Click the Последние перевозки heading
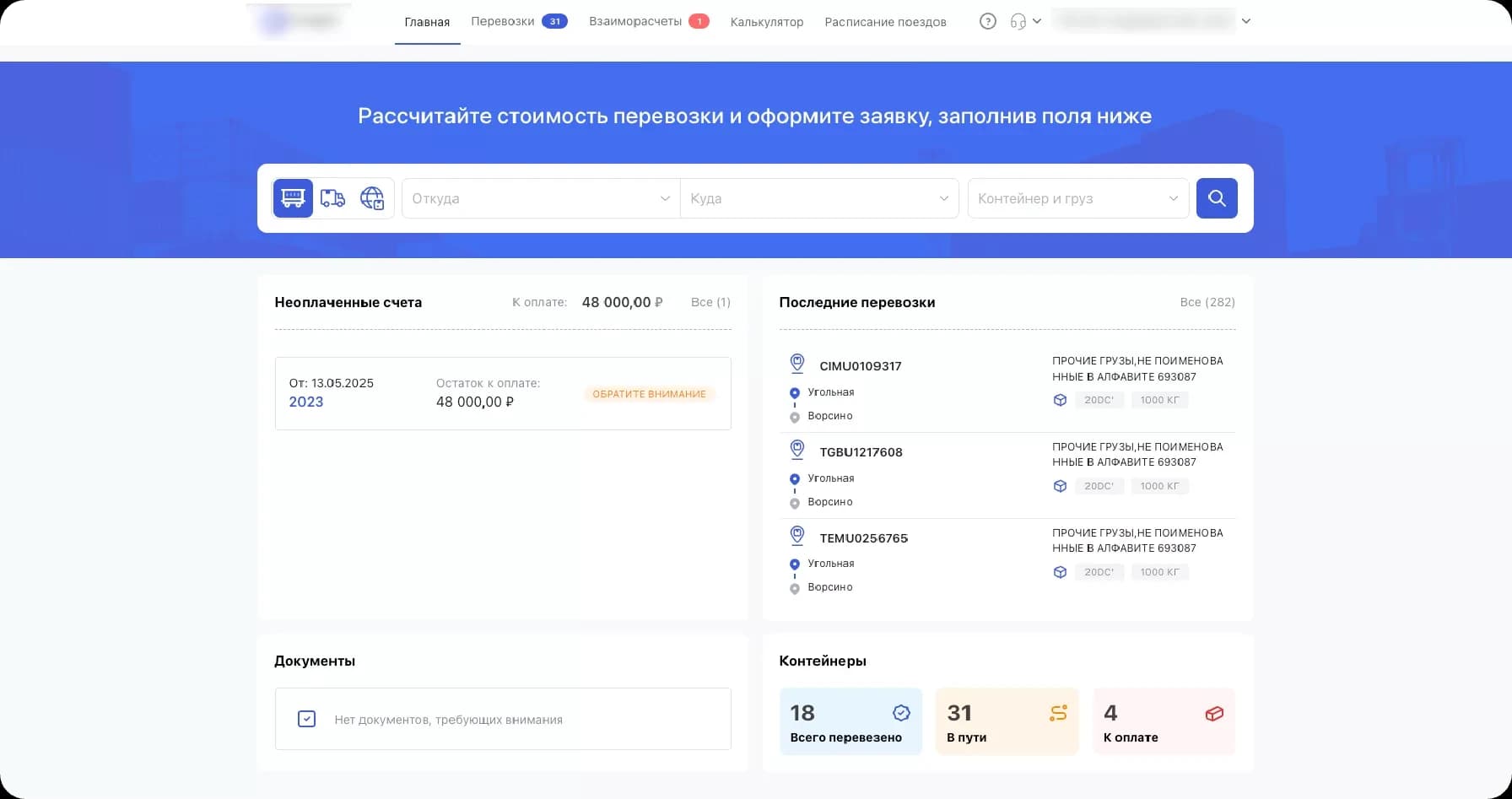This screenshot has height=799, width=1512. (x=857, y=302)
